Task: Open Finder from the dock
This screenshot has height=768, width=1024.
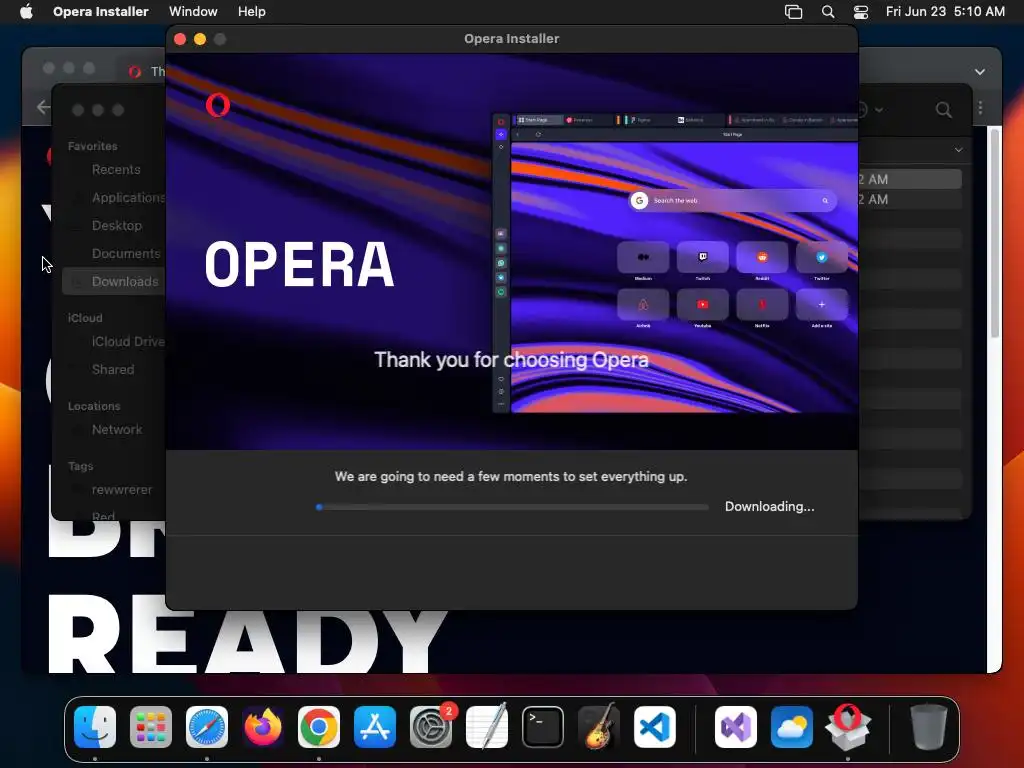Action: click(95, 727)
